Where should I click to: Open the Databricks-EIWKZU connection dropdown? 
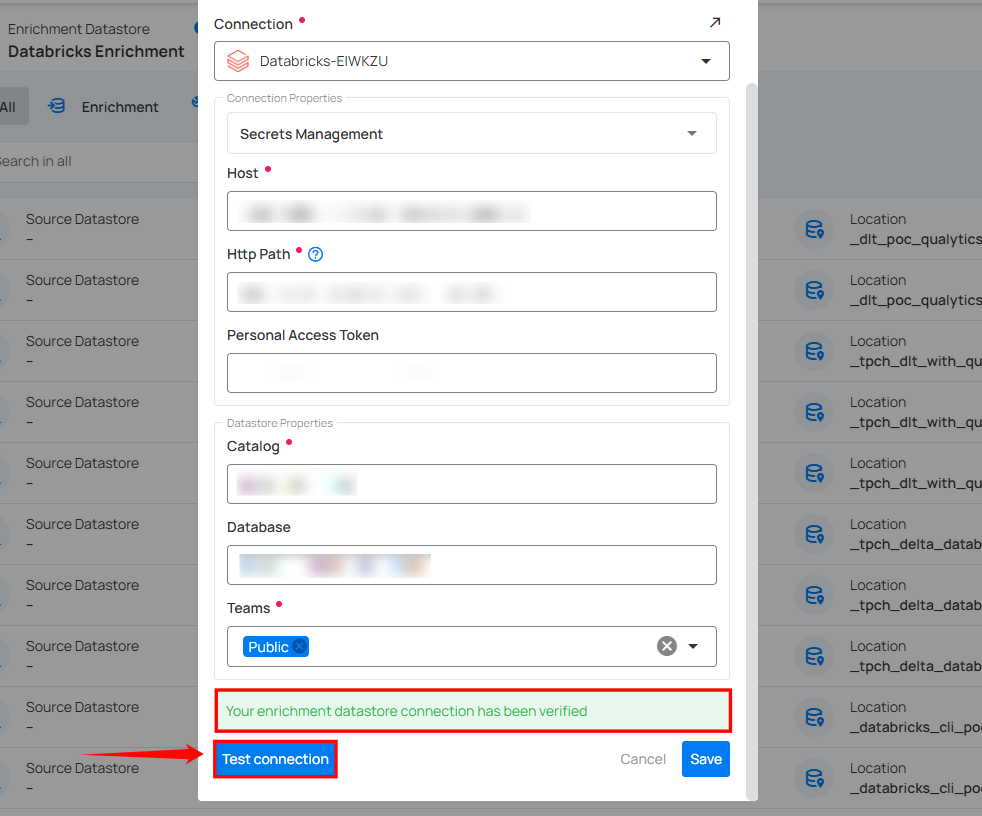point(472,61)
